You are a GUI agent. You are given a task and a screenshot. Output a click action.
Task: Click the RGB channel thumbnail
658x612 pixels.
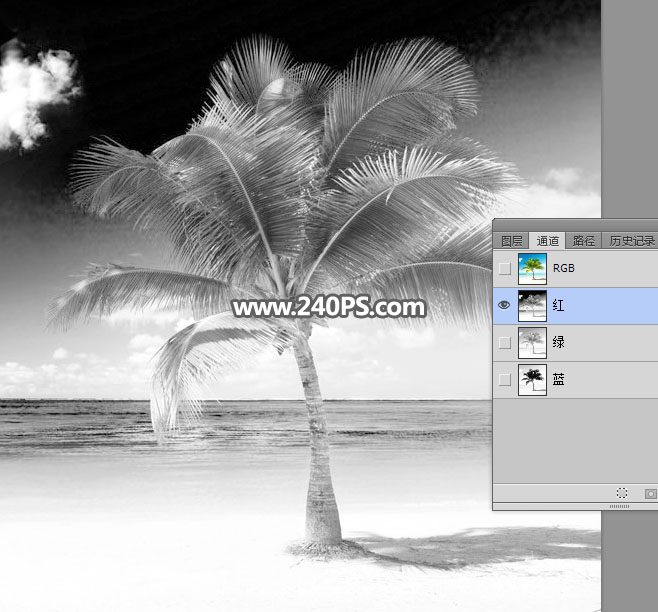(x=532, y=269)
